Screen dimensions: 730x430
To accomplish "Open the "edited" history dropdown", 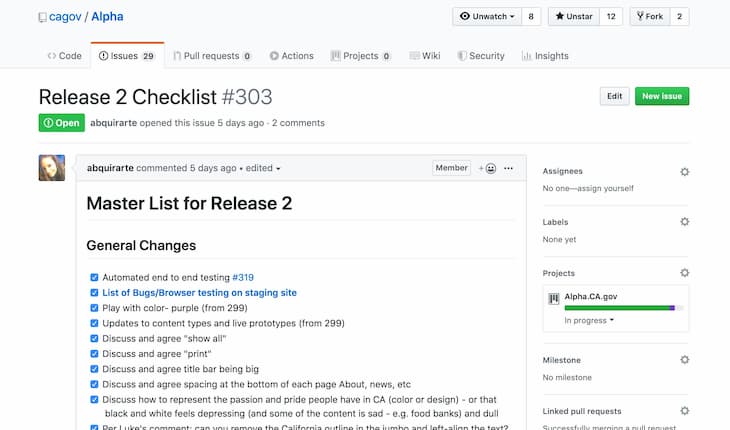I will [263, 168].
